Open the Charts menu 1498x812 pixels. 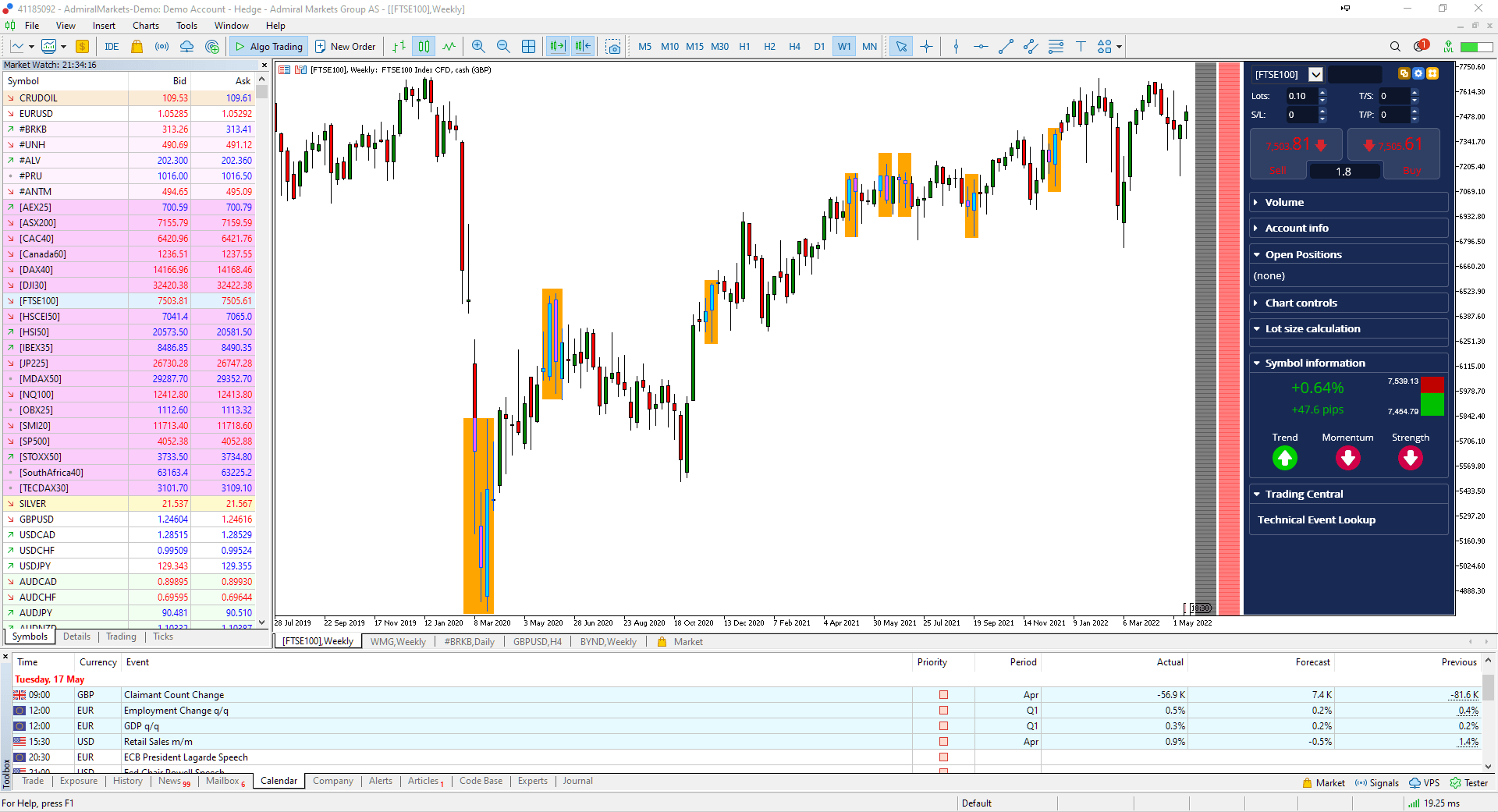click(145, 26)
